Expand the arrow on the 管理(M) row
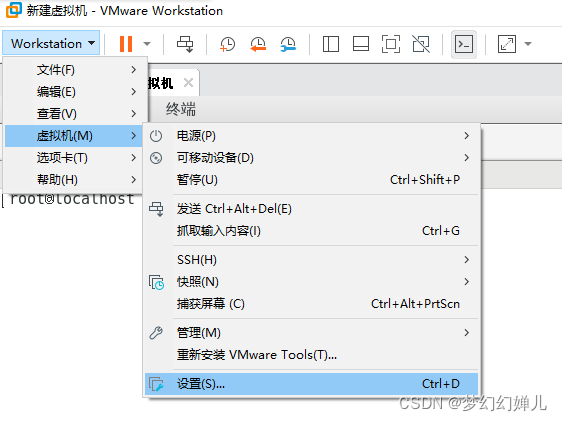Screen dimensions: 562x421 [466, 333]
